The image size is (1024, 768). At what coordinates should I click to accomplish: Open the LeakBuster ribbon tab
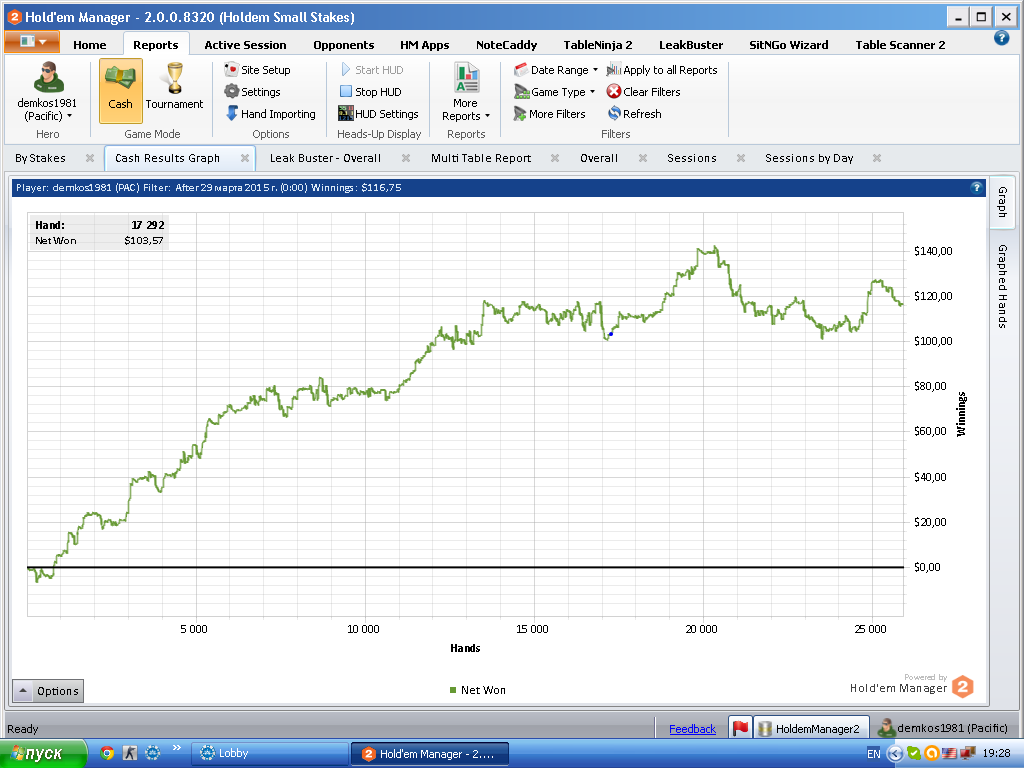(691, 44)
